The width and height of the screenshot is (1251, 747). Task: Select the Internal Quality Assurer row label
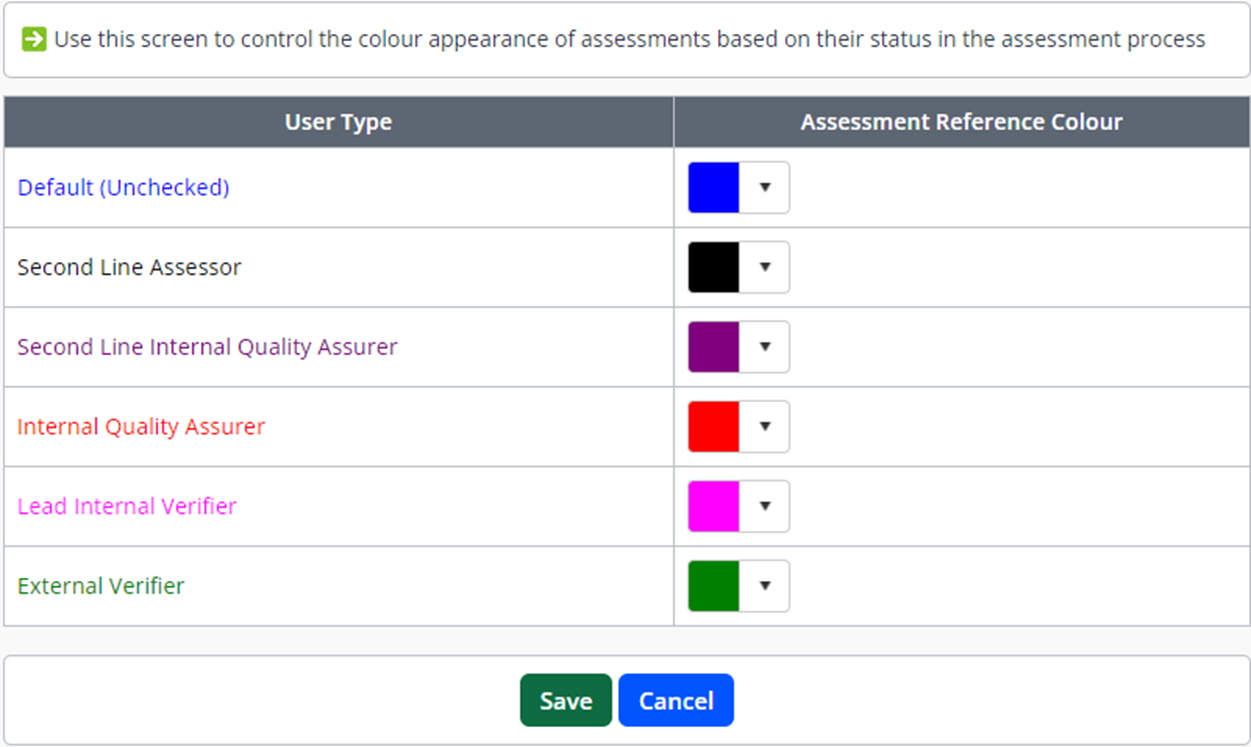(x=141, y=427)
